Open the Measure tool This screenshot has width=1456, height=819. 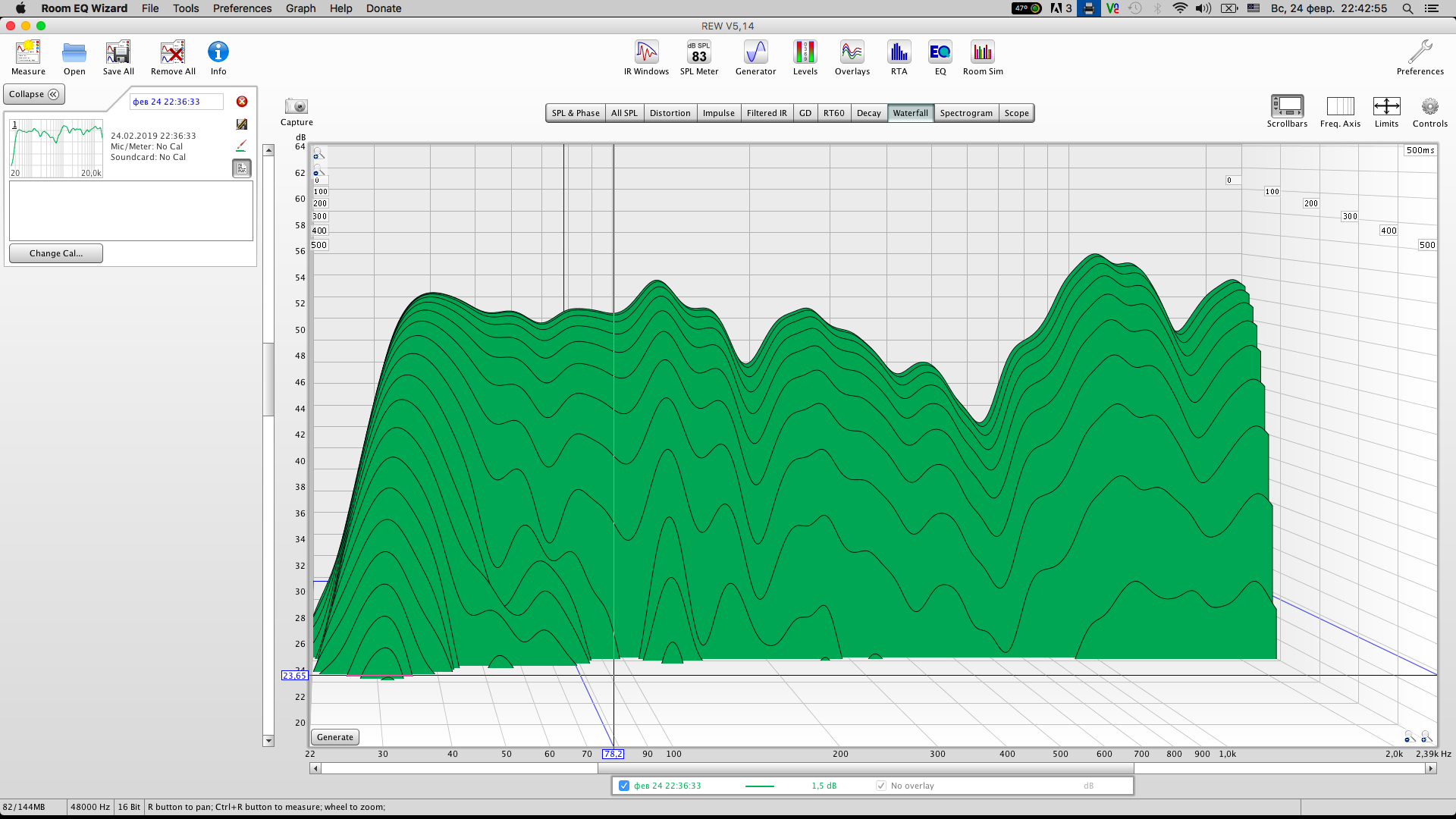[x=28, y=53]
